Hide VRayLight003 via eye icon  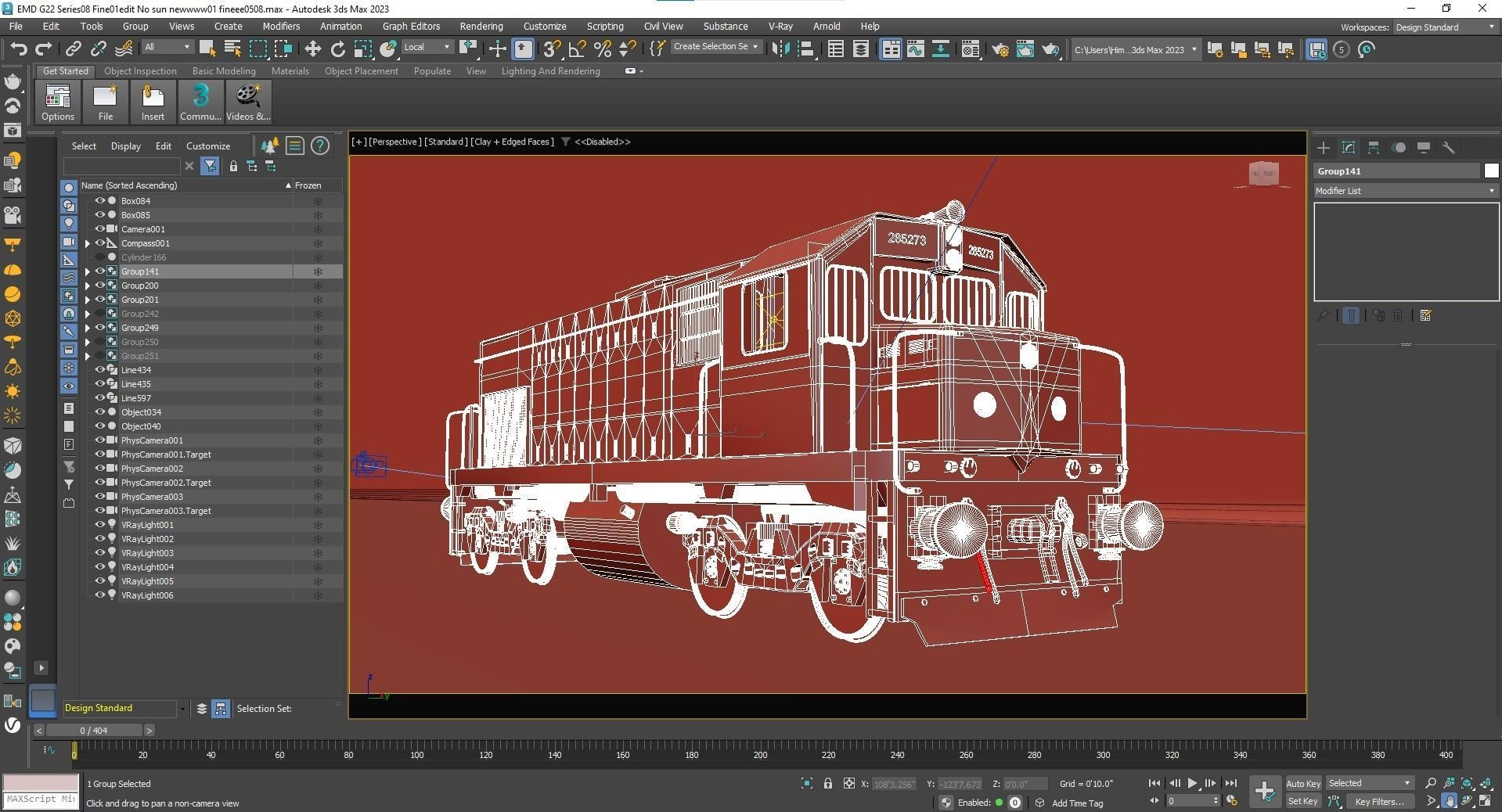[99, 553]
